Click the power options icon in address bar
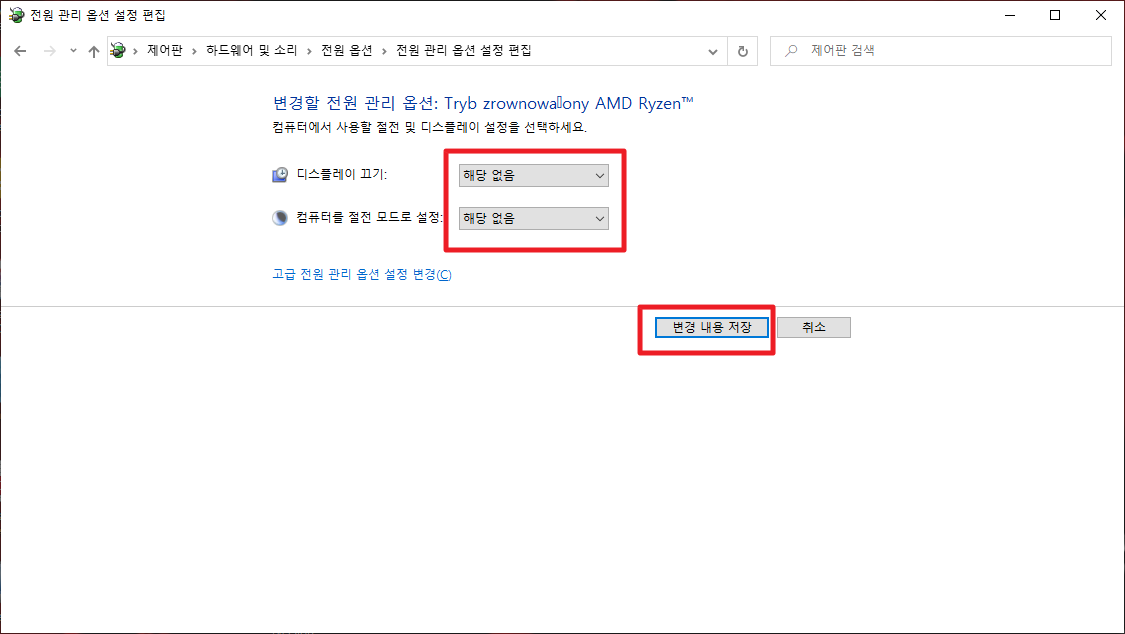The height and width of the screenshot is (634, 1125). (118, 50)
